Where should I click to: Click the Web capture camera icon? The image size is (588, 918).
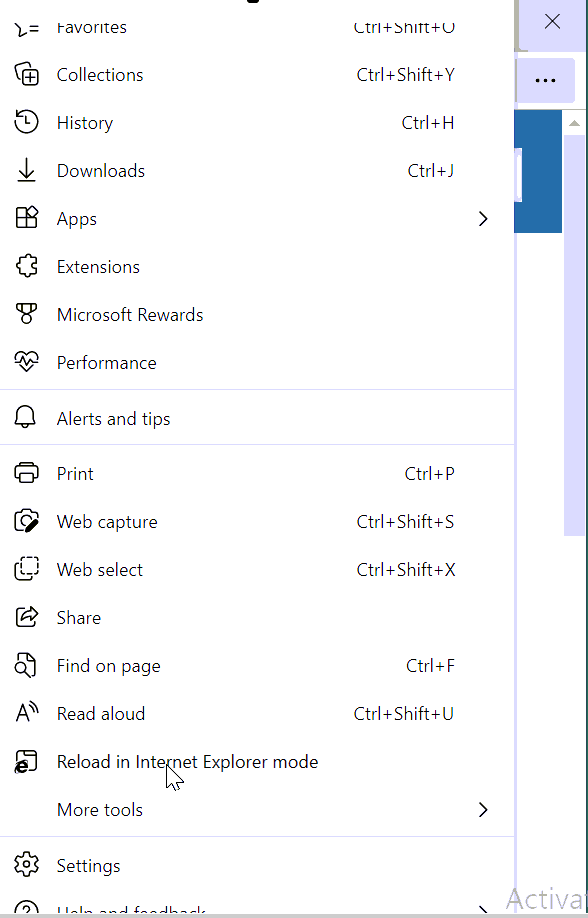pyautogui.click(x=26, y=521)
